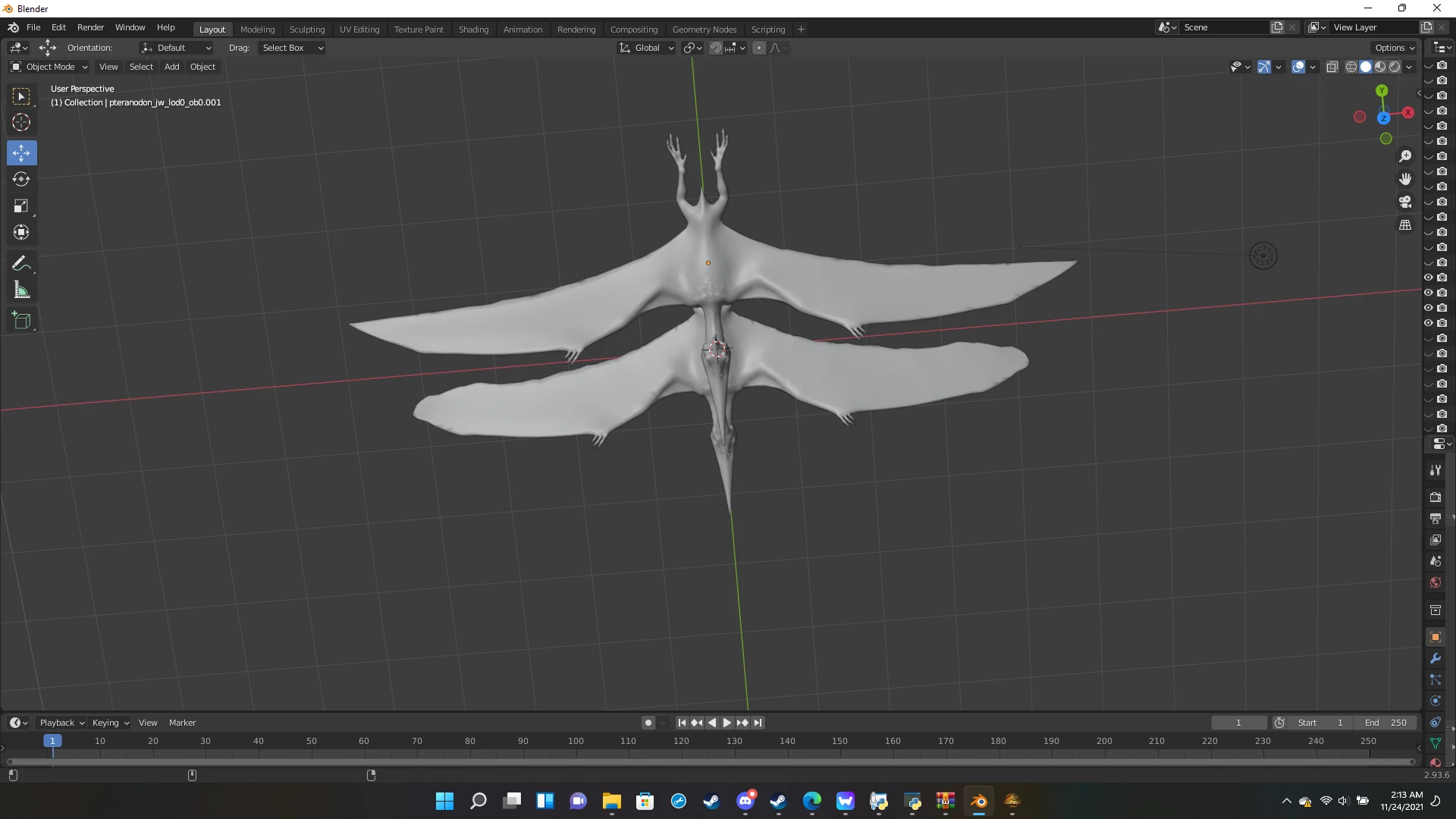The image size is (1456, 819).
Task: Click the End frame field showing 250
Action: 1386,723
